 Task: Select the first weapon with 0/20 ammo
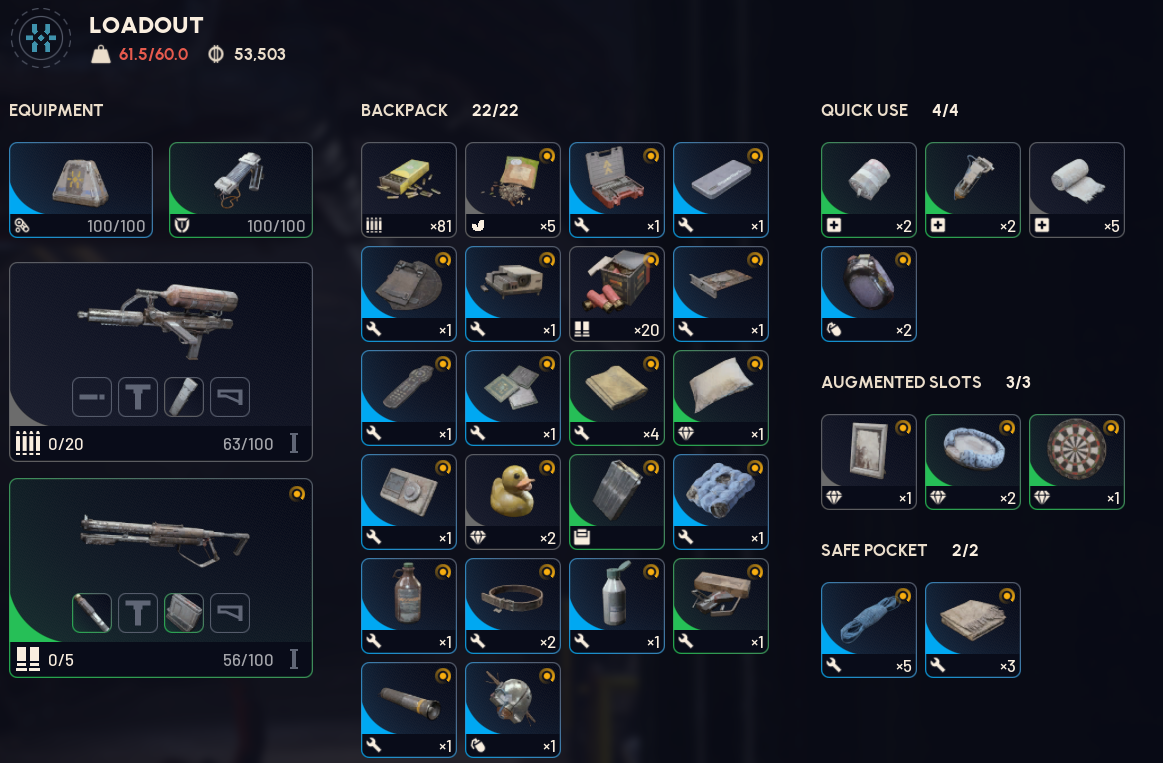click(x=161, y=362)
